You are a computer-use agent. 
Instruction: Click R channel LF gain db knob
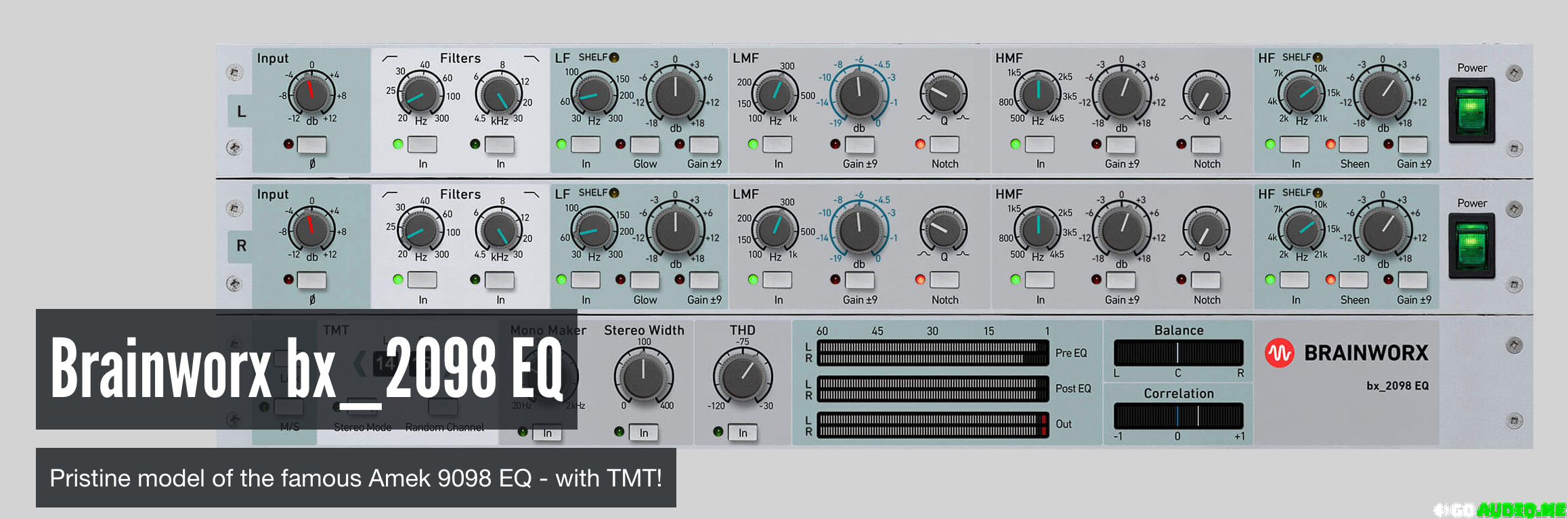click(675, 230)
